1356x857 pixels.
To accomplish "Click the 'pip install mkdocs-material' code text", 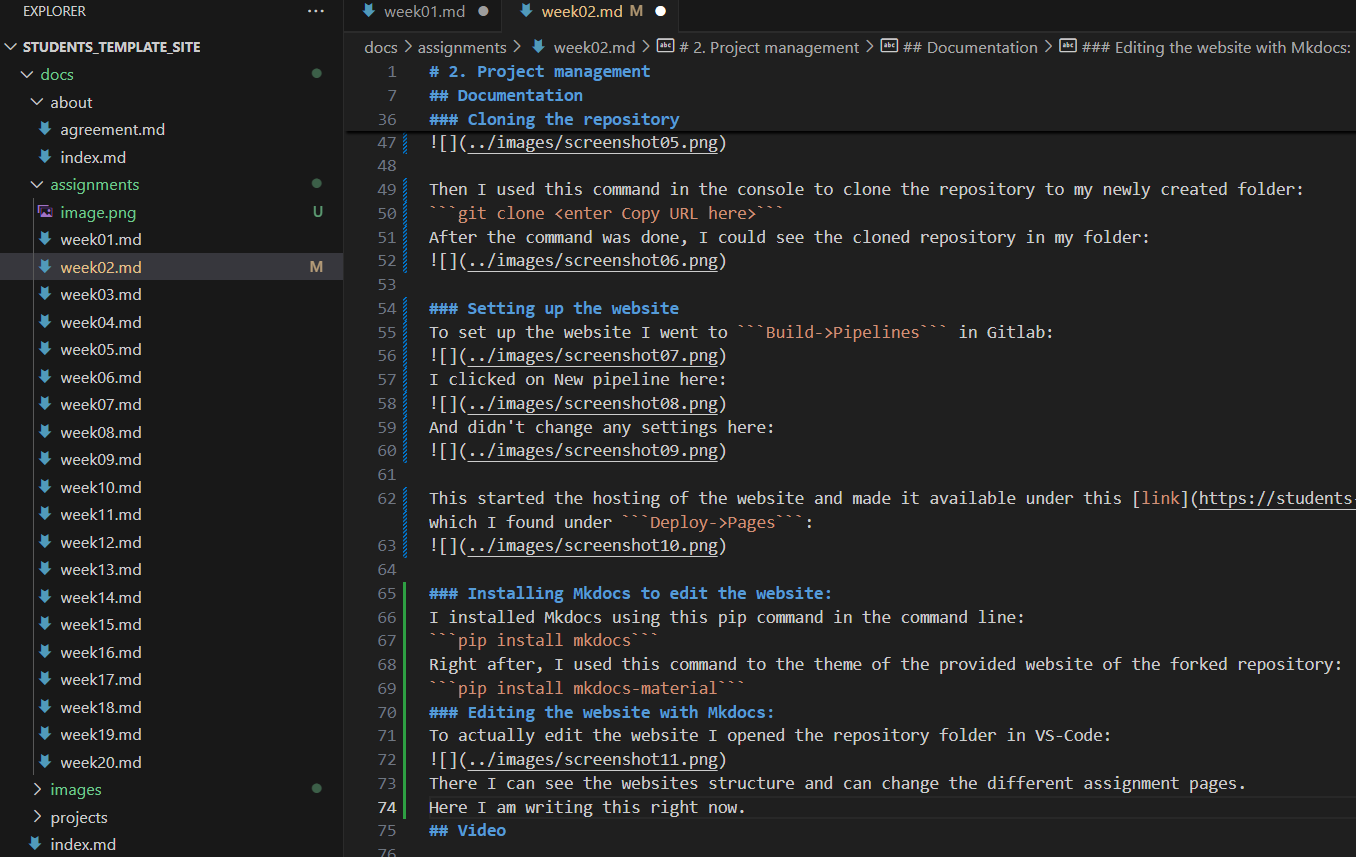I will [587, 688].
